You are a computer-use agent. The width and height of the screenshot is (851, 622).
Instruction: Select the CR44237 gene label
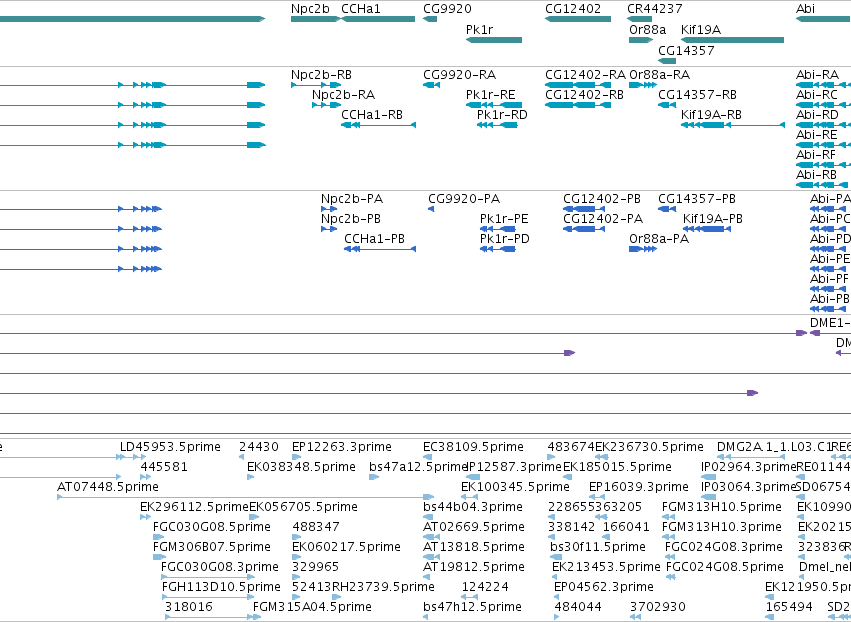[655, 9]
